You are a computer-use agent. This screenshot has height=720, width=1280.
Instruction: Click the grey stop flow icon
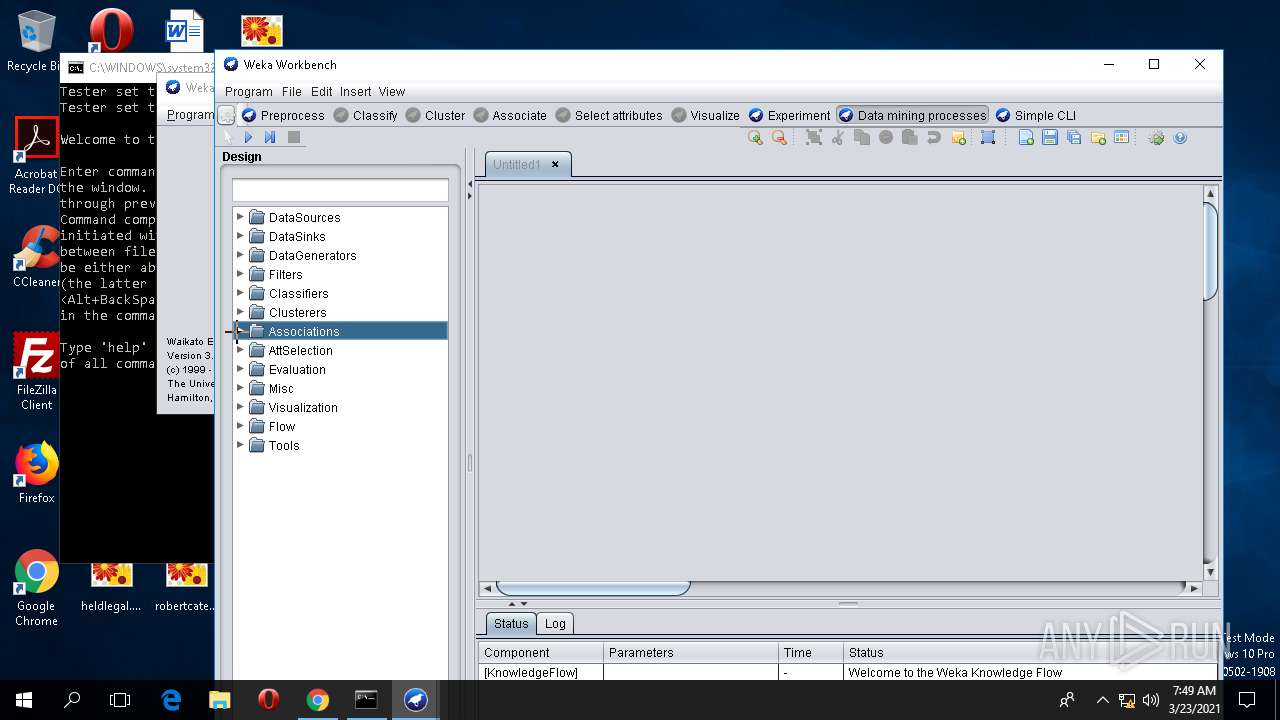point(294,137)
